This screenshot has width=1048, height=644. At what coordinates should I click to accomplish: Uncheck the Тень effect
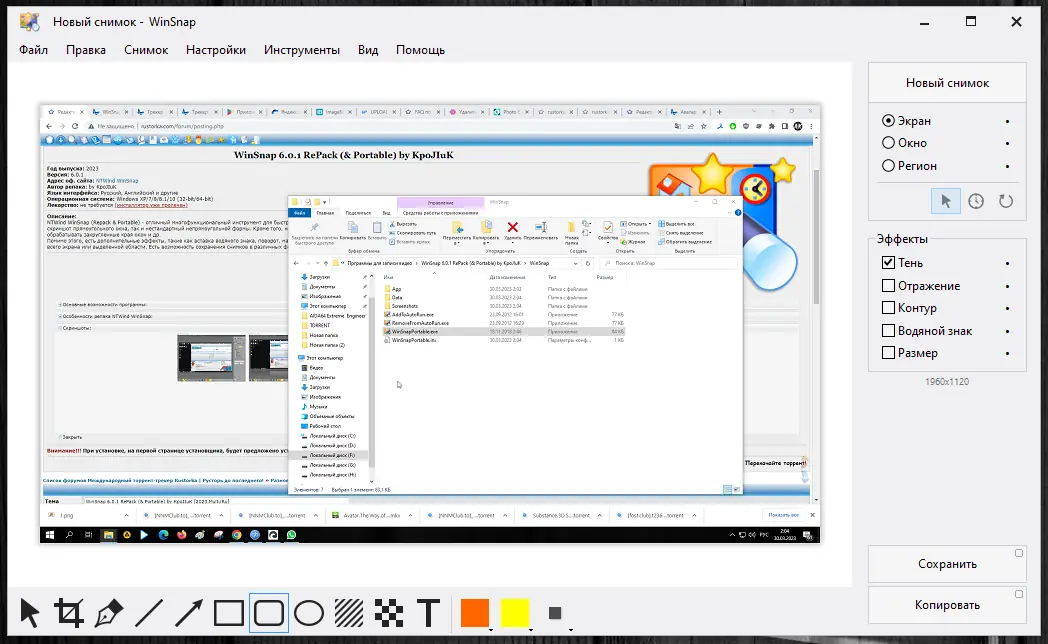888,262
